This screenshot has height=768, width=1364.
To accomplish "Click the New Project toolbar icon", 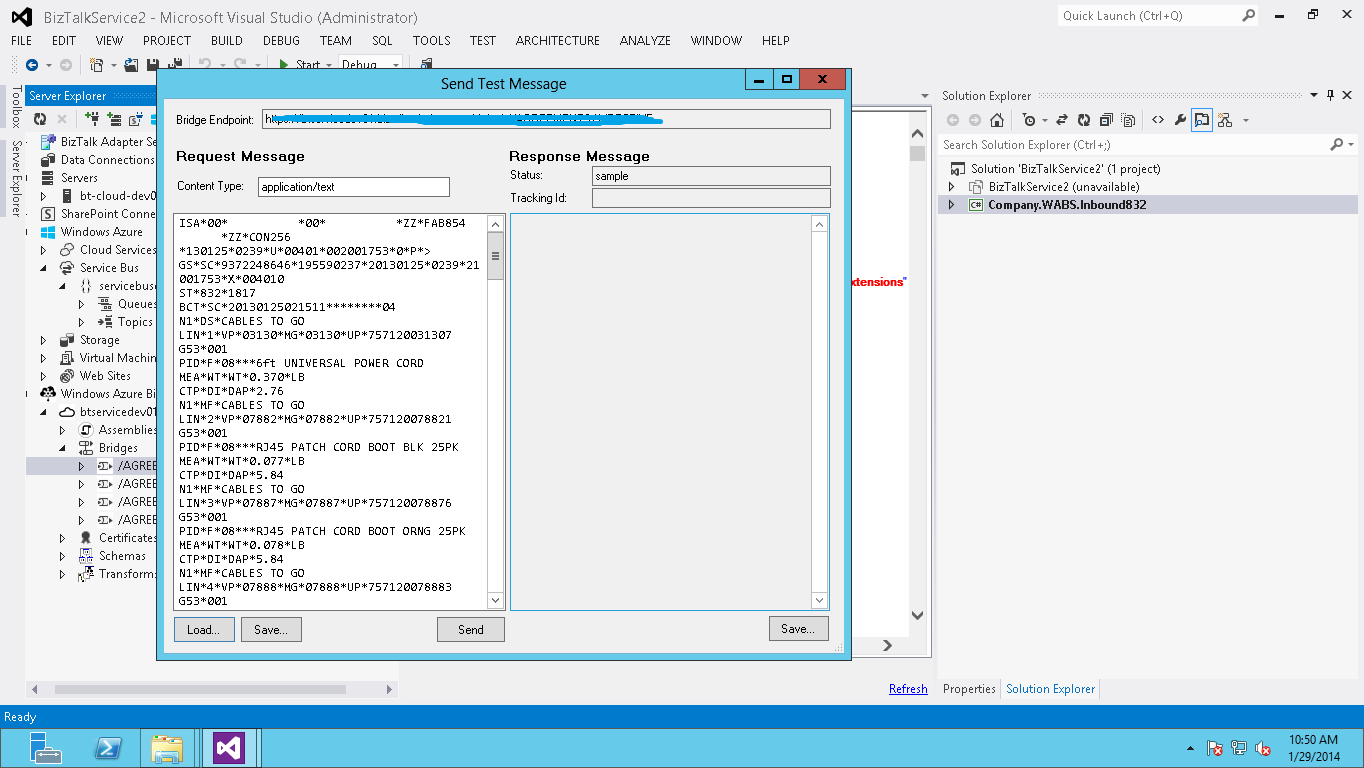I will [x=97, y=65].
